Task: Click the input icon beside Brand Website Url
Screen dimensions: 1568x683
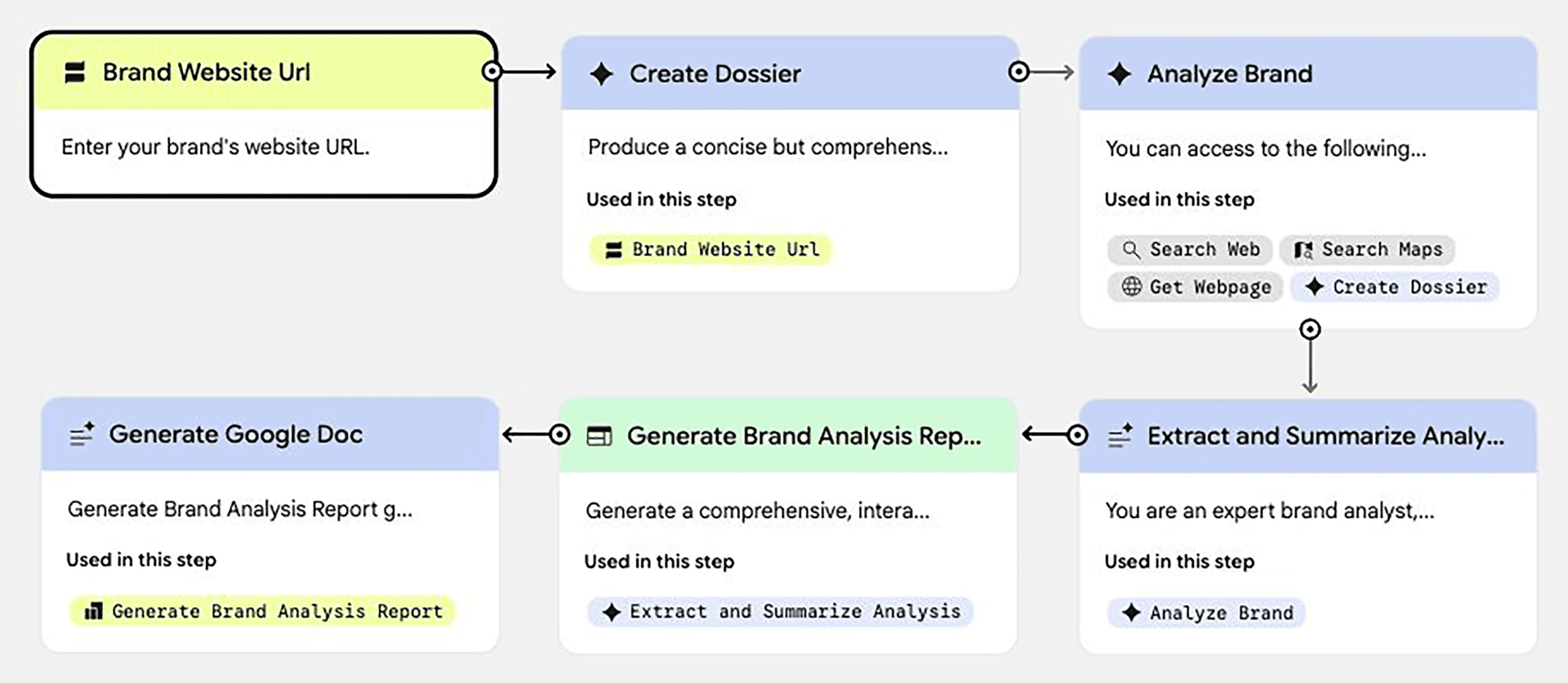Action: pyautogui.click(x=75, y=73)
